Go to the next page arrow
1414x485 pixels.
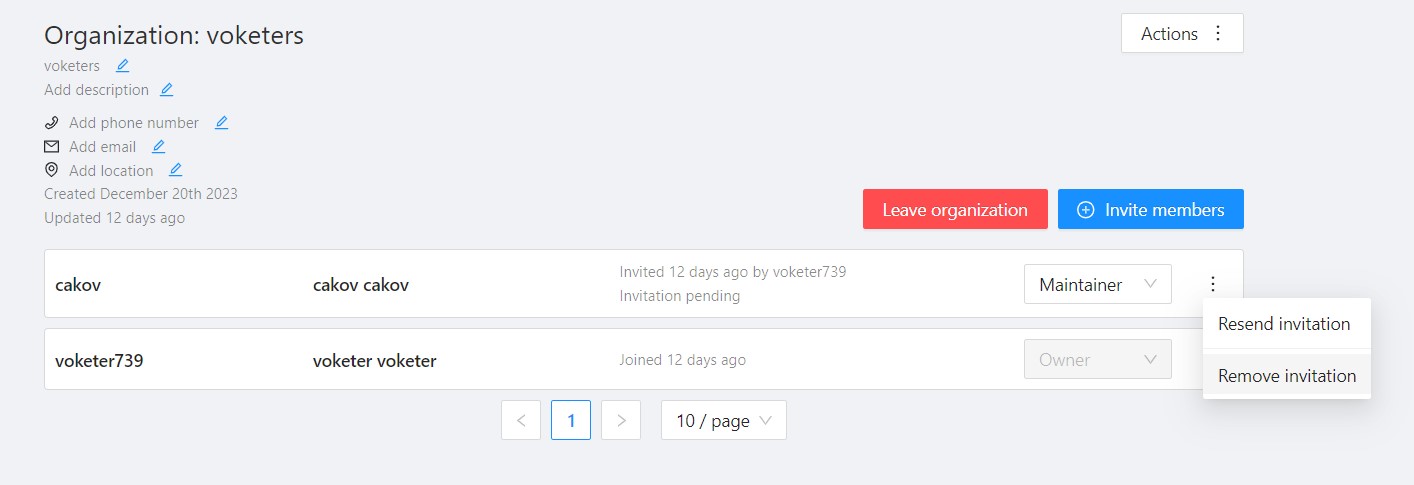click(621, 421)
